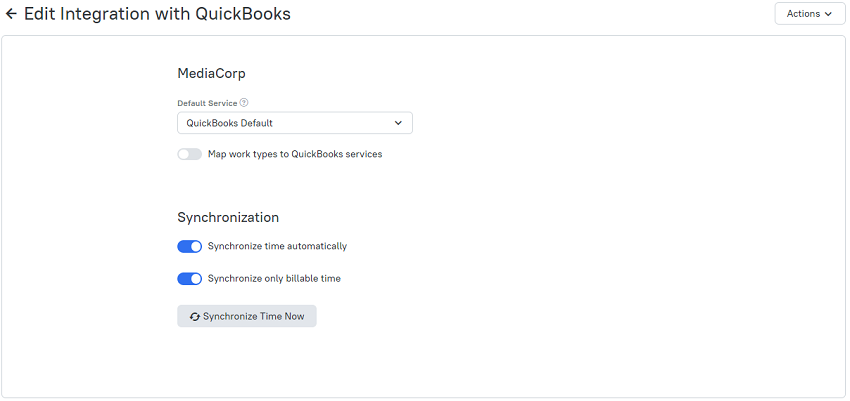850x401 pixels.
Task: Click the Default Service help icon
Action: pos(244,102)
